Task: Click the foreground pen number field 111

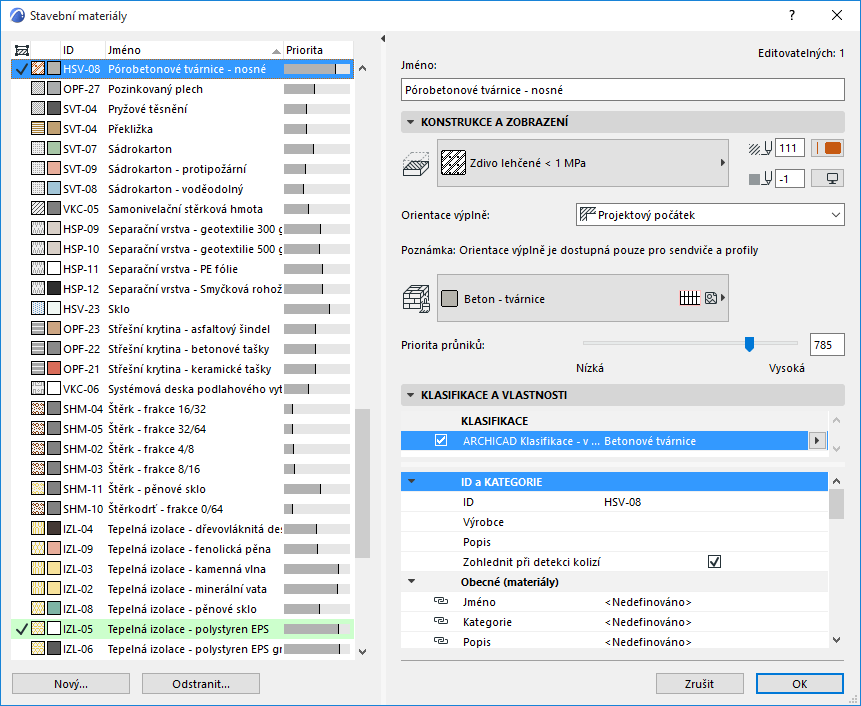Action: click(790, 148)
